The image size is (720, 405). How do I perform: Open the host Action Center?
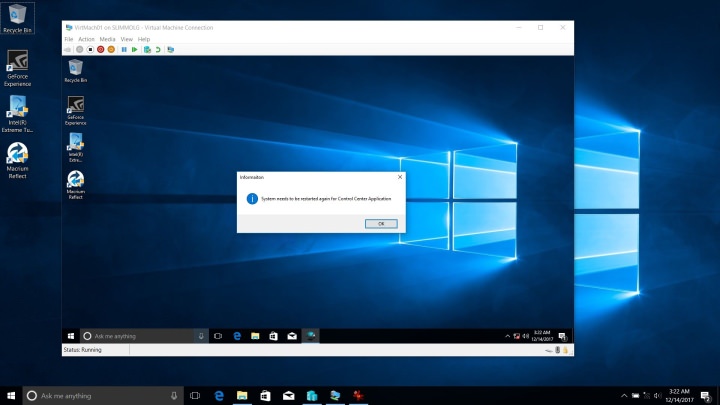(706, 395)
